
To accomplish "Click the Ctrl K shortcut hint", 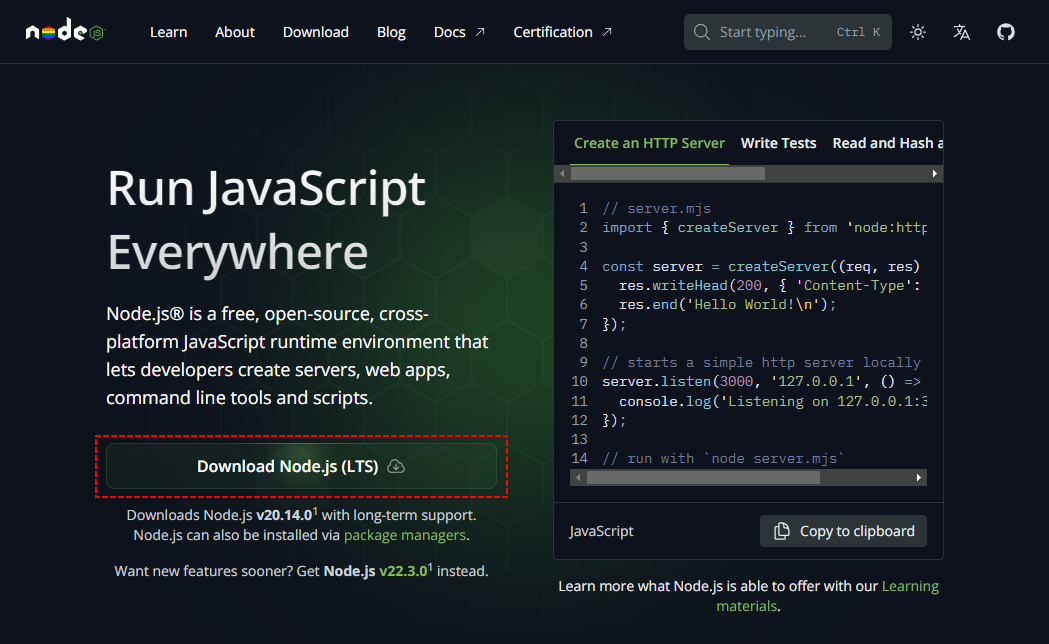I will (x=858, y=32).
